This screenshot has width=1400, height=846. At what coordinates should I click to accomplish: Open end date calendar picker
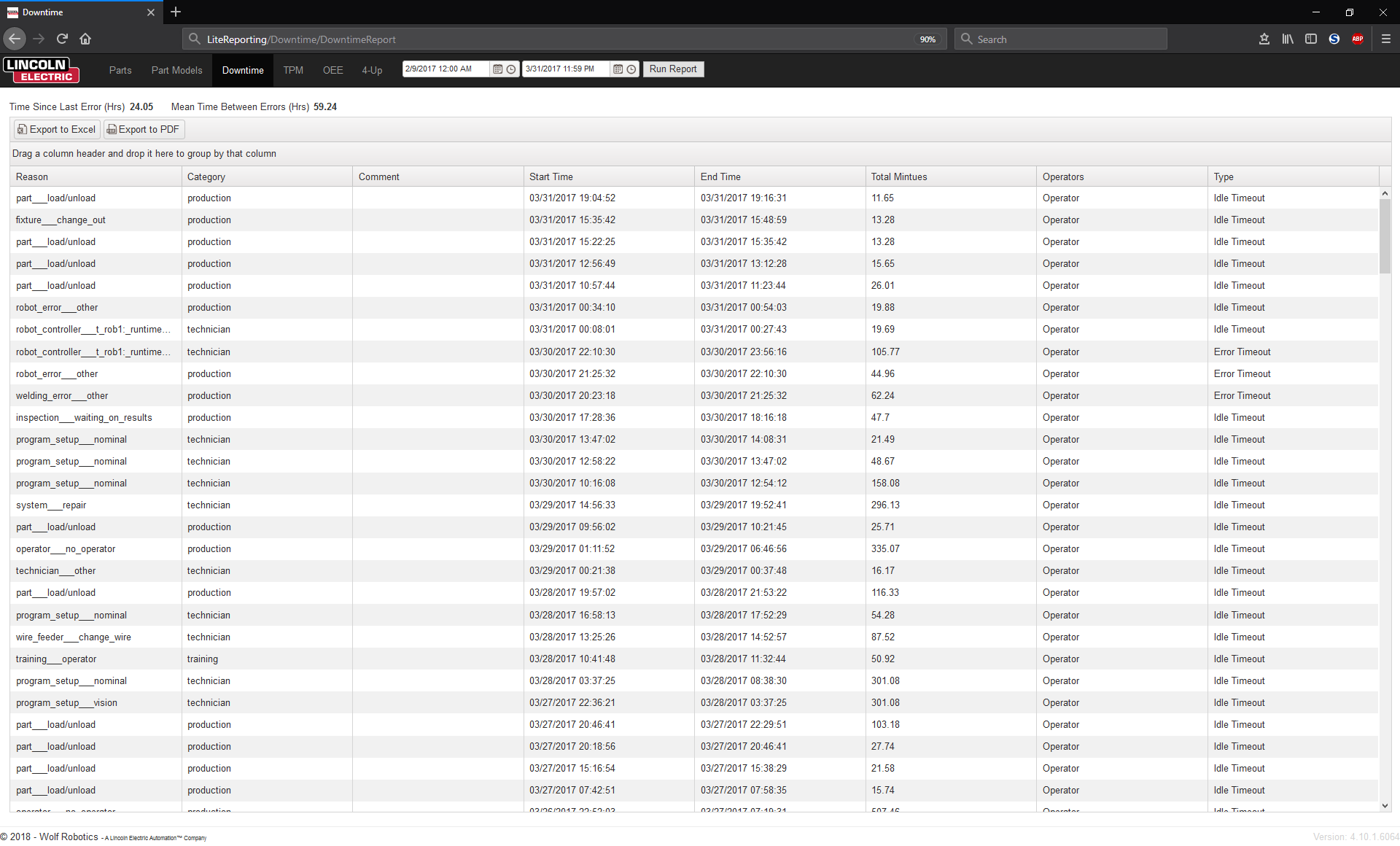(618, 69)
